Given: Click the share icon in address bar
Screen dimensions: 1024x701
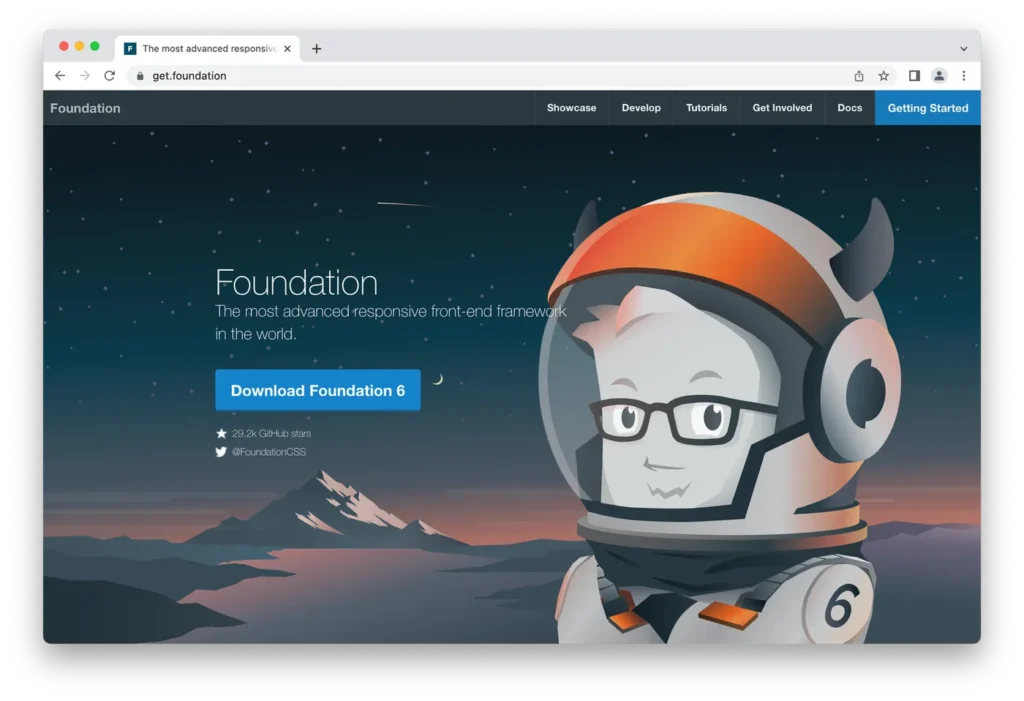Looking at the screenshot, I should [x=859, y=76].
